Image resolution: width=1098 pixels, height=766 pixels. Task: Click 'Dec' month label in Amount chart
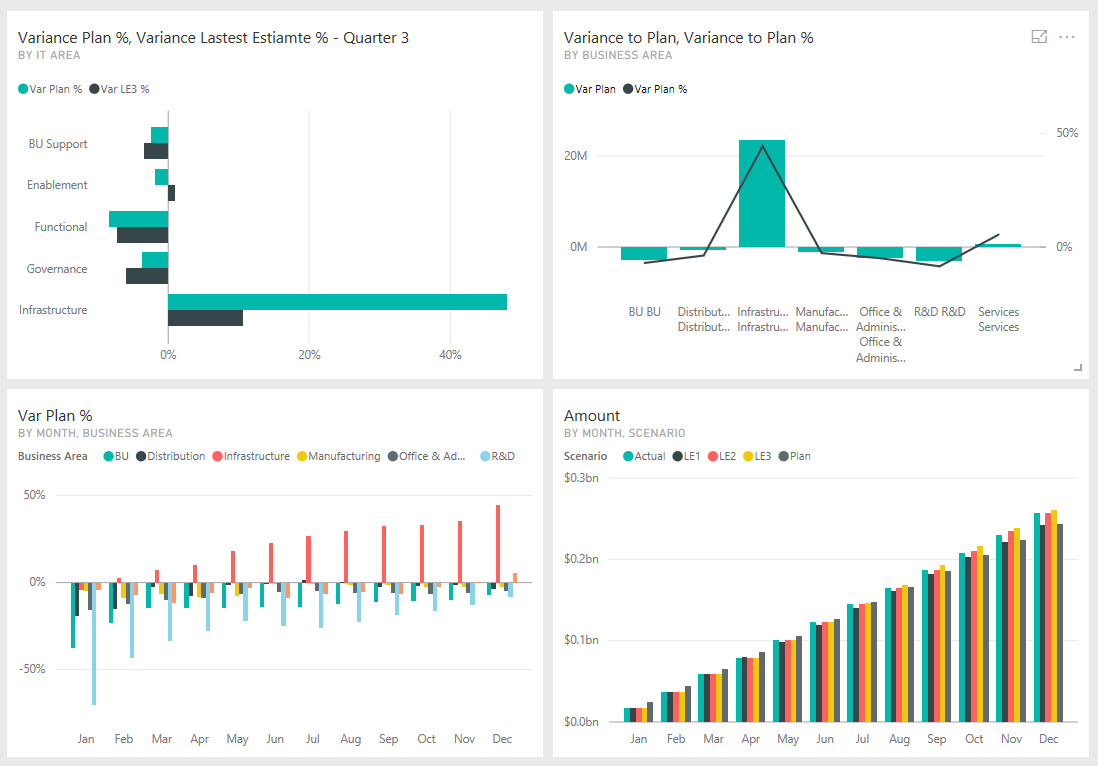(x=1048, y=739)
